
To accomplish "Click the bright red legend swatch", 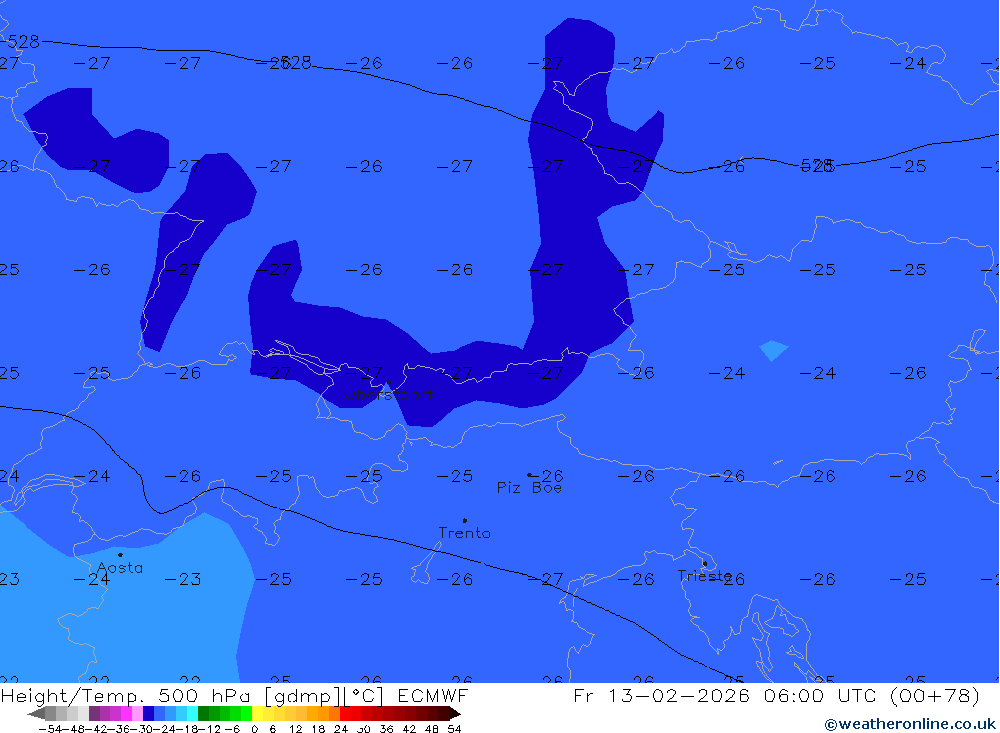I will point(345,714).
